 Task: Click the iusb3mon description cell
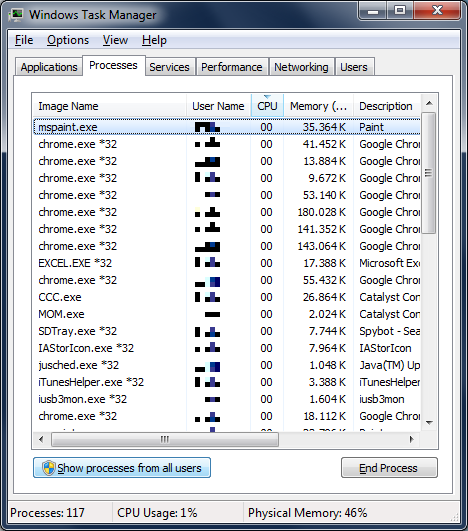pos(382,399)
